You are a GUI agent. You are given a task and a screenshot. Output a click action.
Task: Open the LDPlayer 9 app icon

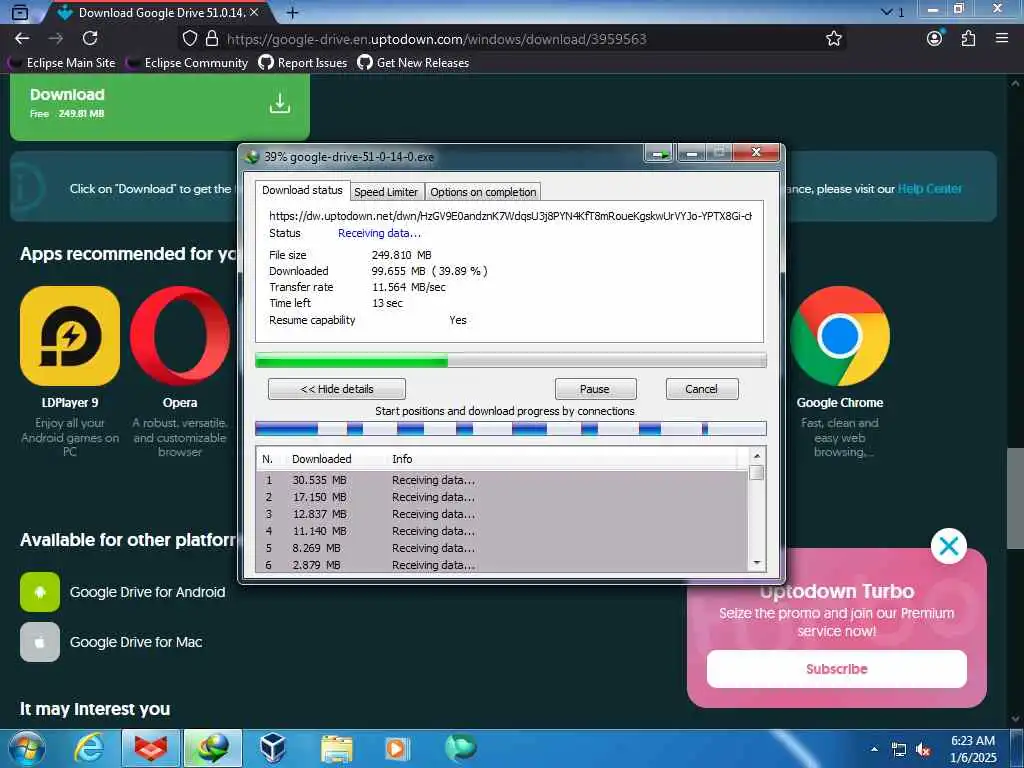pos(70,336)
